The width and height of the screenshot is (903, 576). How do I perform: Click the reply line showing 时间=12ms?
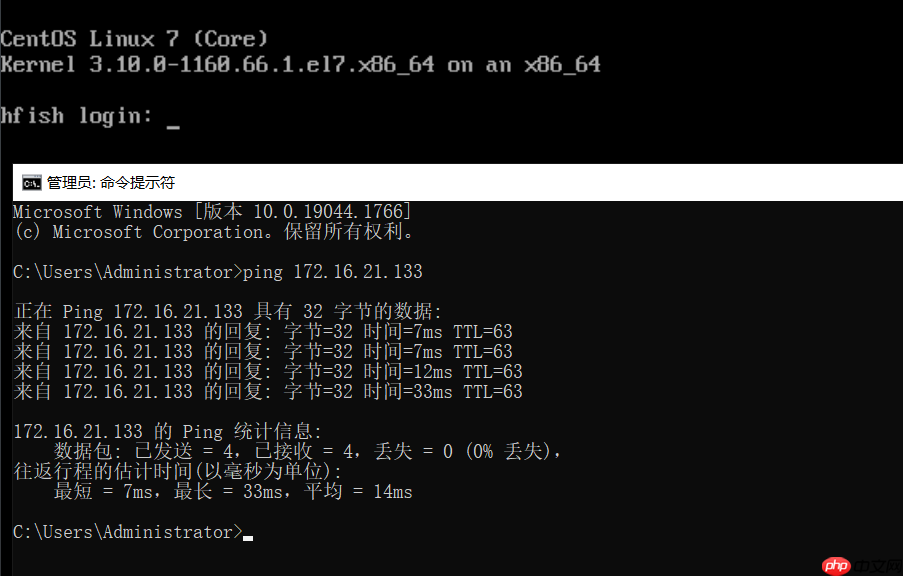click(267, 372)
